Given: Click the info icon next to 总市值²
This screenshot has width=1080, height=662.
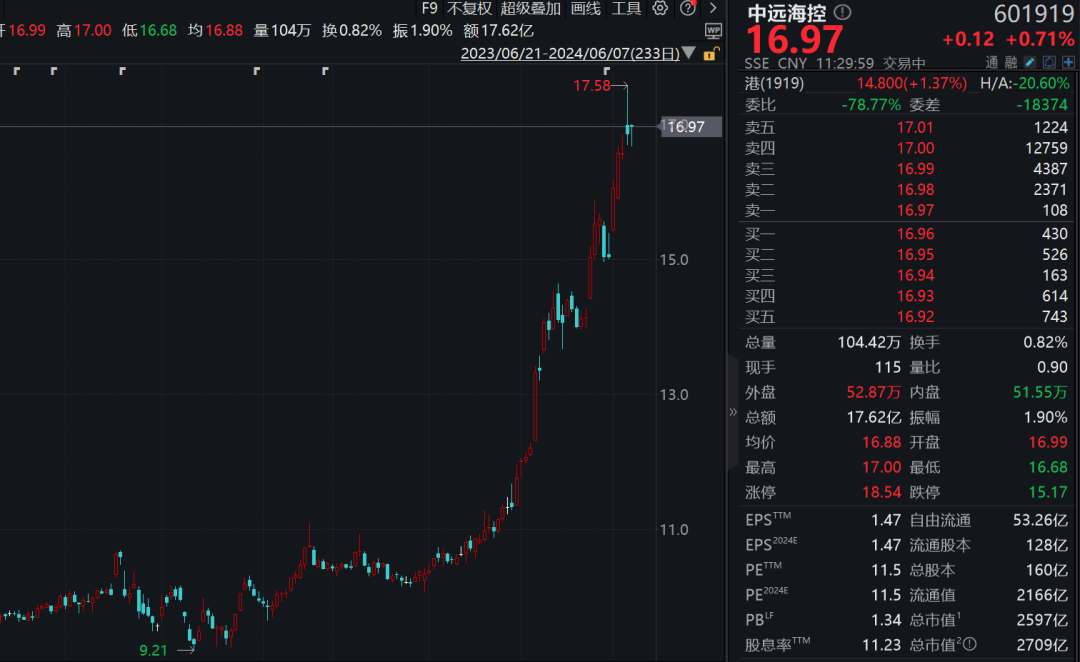Looking at the screenshot, I should pyautogui.click(x=969, y=645).
